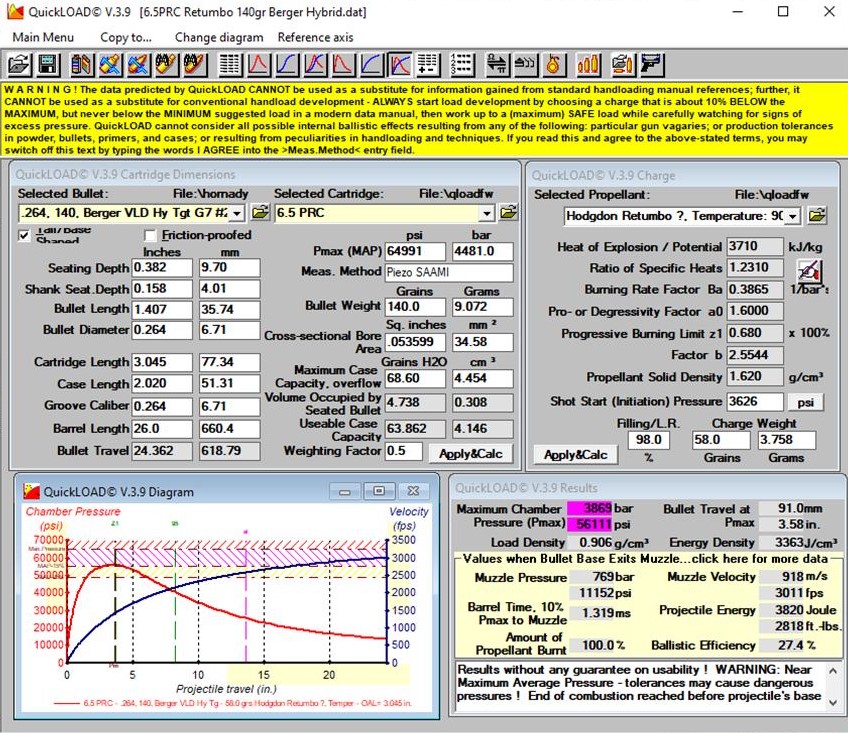Click the Charge Weight grains field 58.0

click(721, 440)
